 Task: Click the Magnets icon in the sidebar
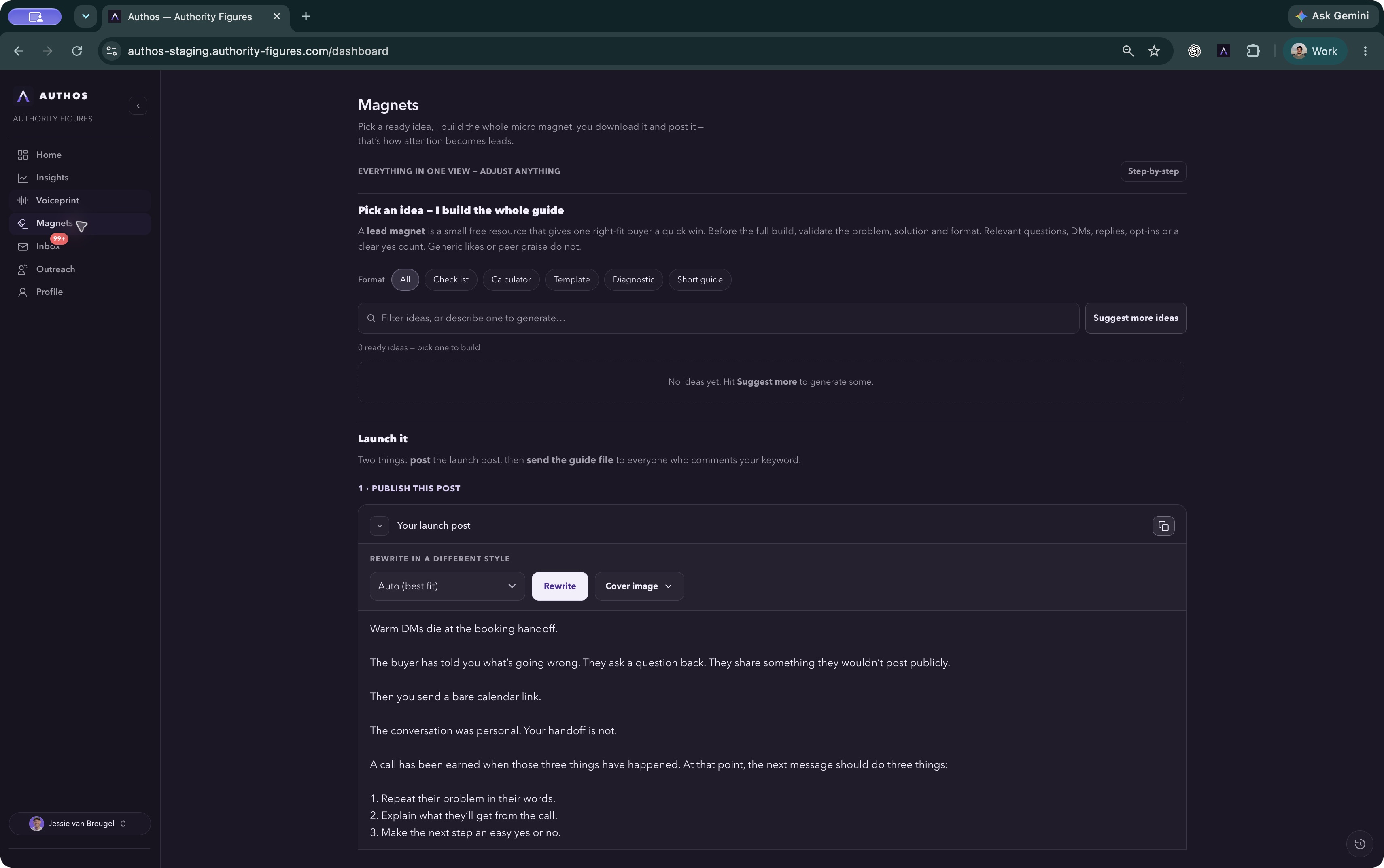(23, 223)
